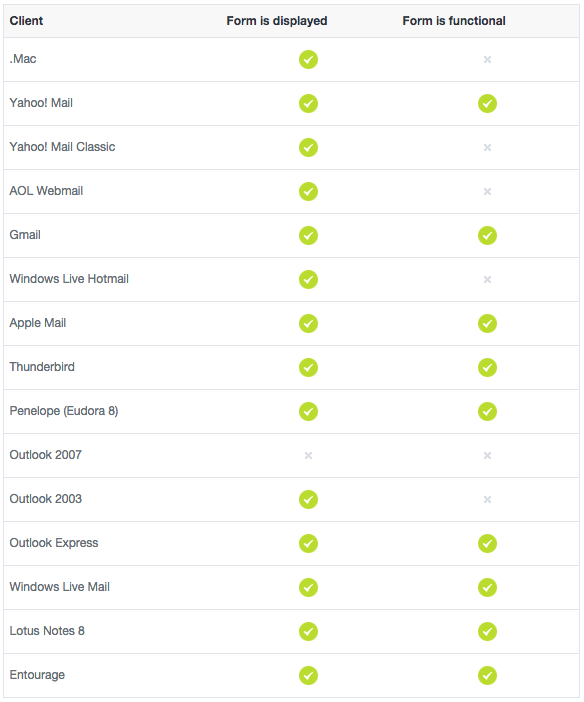
Task: Click Thunderbird form functional checkmark
Action: click(487, 368)
